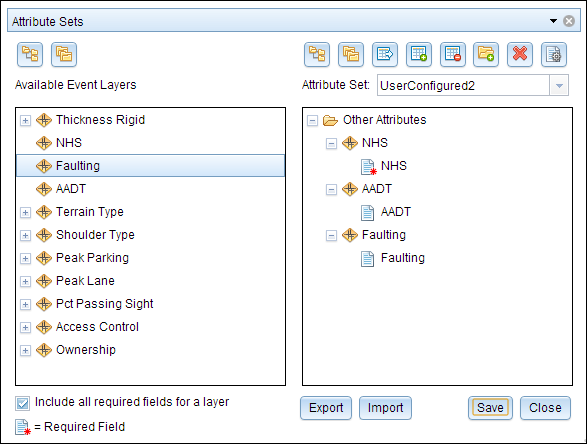Select the Faulting field under Faulting layer
This screenshot has width=587, height=444.
(x=403, y=258)
